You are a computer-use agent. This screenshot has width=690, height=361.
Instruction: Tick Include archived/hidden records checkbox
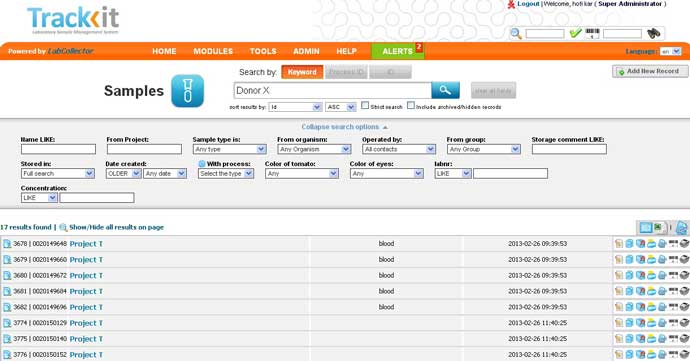[411, 105]
